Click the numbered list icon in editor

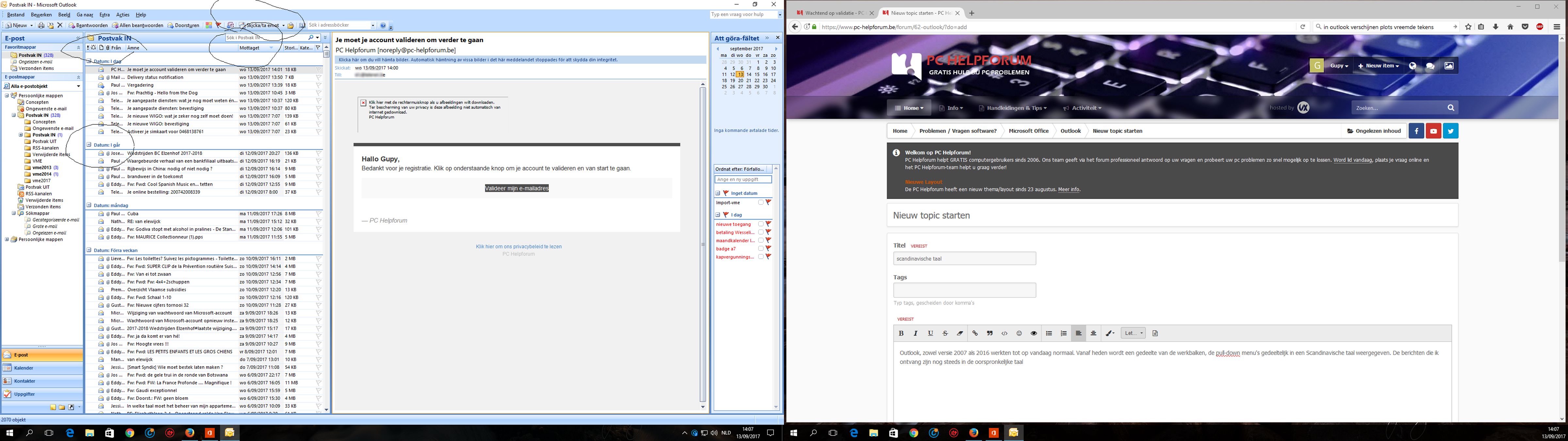(x=1063, y=333)
